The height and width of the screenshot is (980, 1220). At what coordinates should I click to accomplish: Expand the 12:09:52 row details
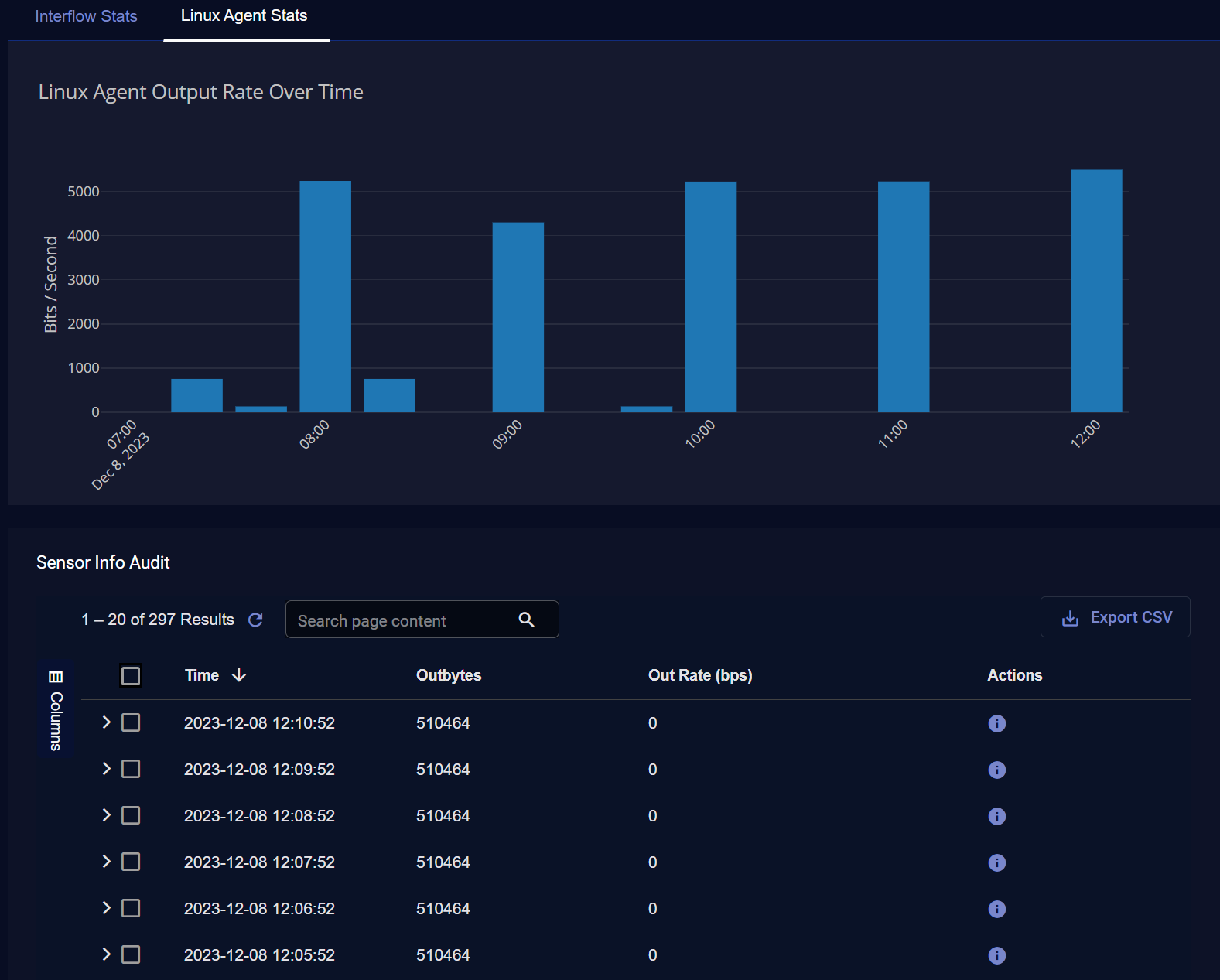click(x=107, y=769)
